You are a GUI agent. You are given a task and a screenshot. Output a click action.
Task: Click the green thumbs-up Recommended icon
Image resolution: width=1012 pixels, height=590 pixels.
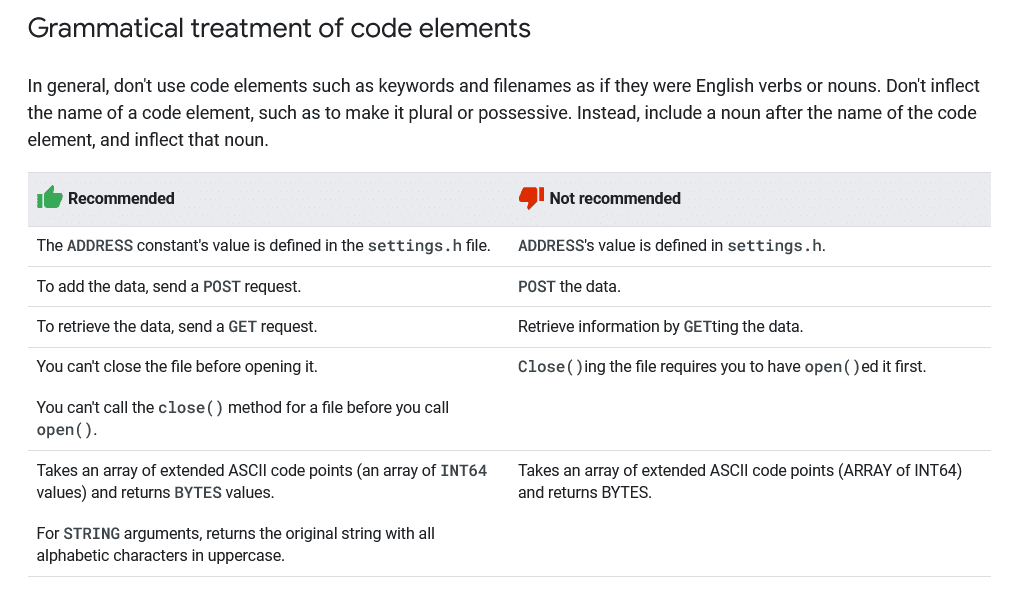[x=50, y=198]
